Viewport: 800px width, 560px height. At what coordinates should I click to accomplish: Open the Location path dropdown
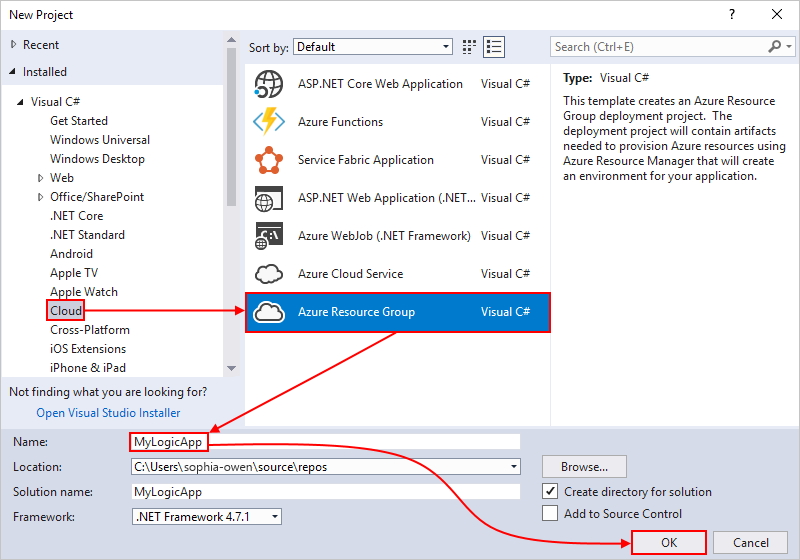(x=514, y=466)
